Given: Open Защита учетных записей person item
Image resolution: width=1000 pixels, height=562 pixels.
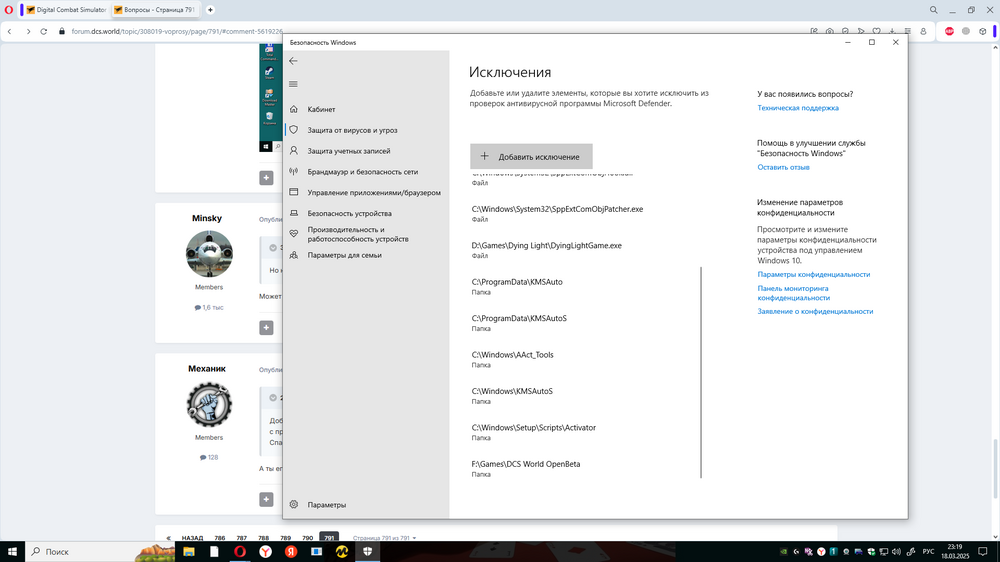Looking at the screenshot, I should [x=348, y=151].
